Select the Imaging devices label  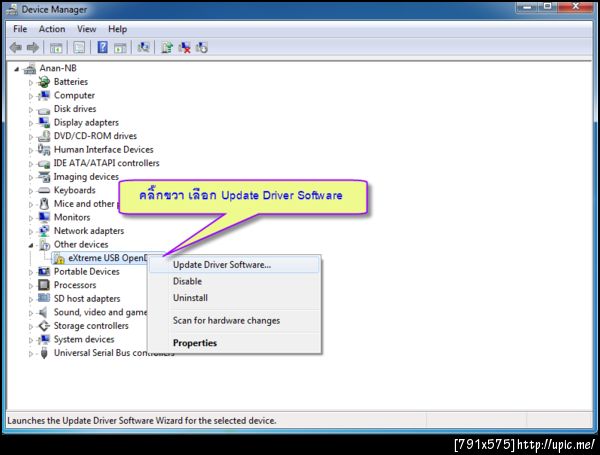[86, 177]
